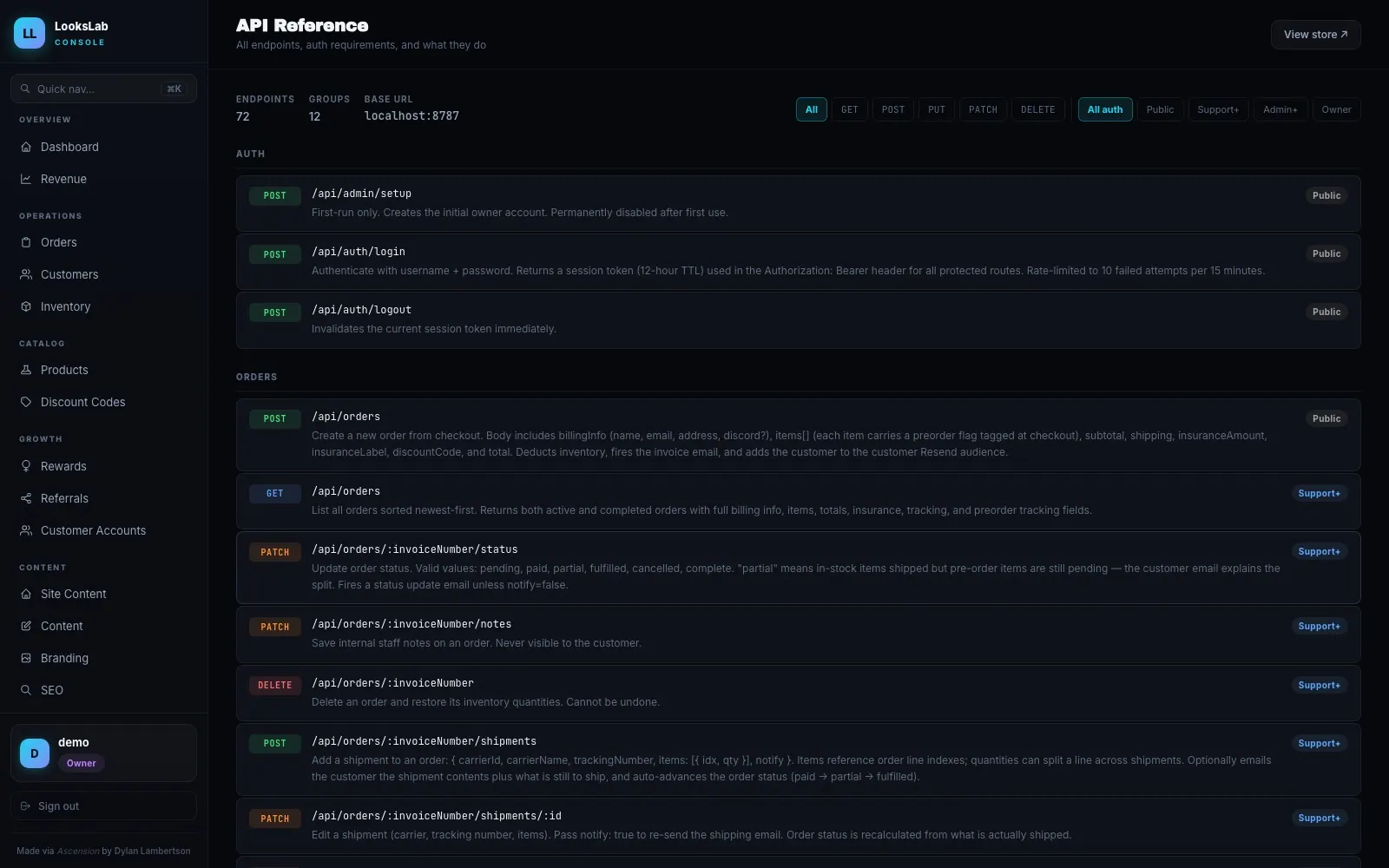This screenshot has width=1389, height=868.
Task: Show Support+ auth level endpoints
Action: point(1218,109)
